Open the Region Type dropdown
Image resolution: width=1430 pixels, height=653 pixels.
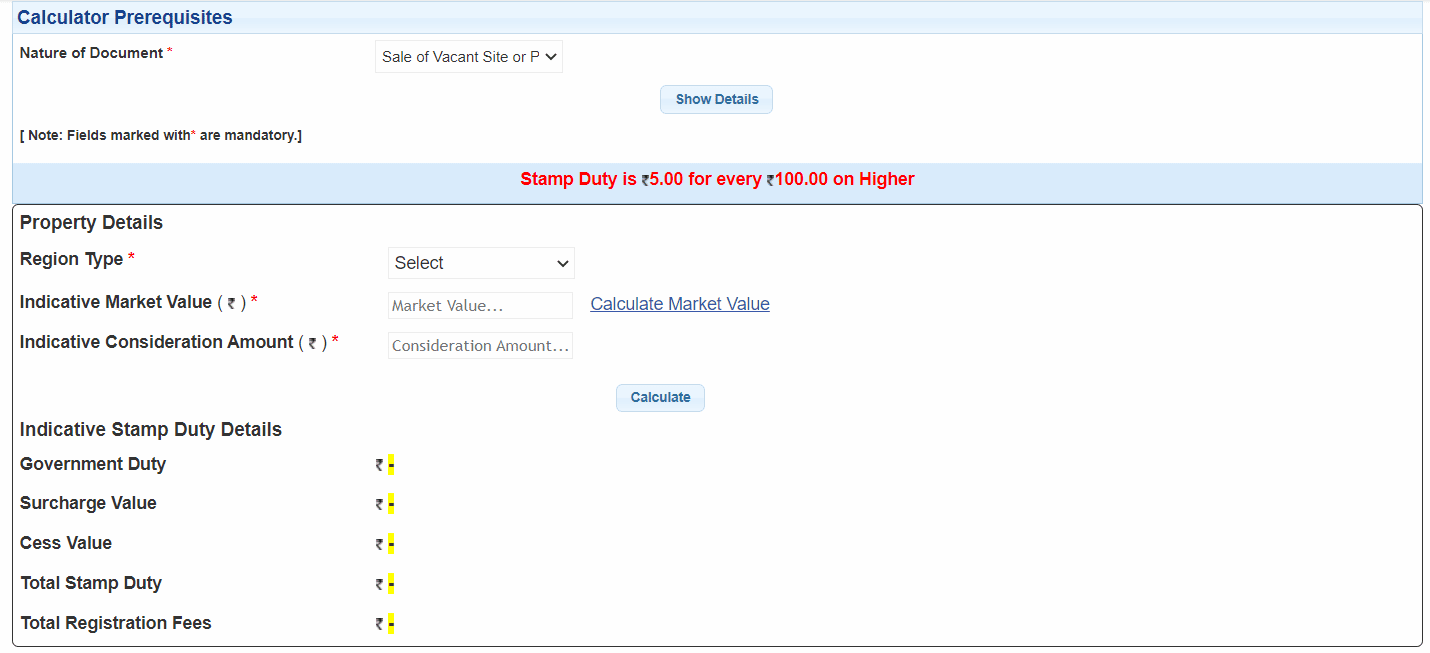480,262
